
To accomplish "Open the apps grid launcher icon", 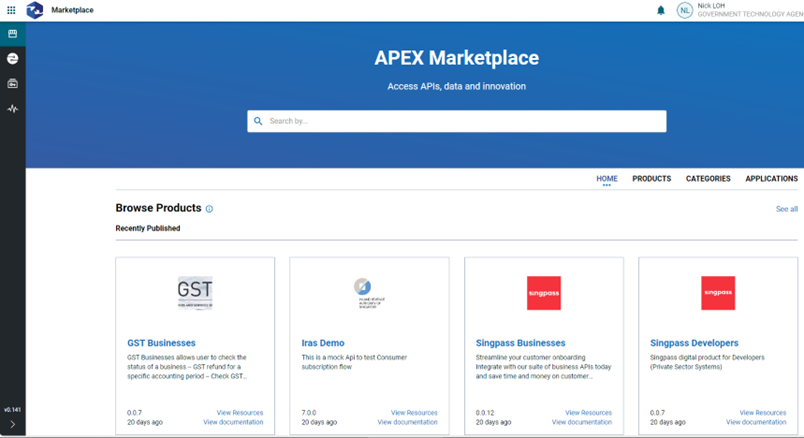I will tap(11, 10).
